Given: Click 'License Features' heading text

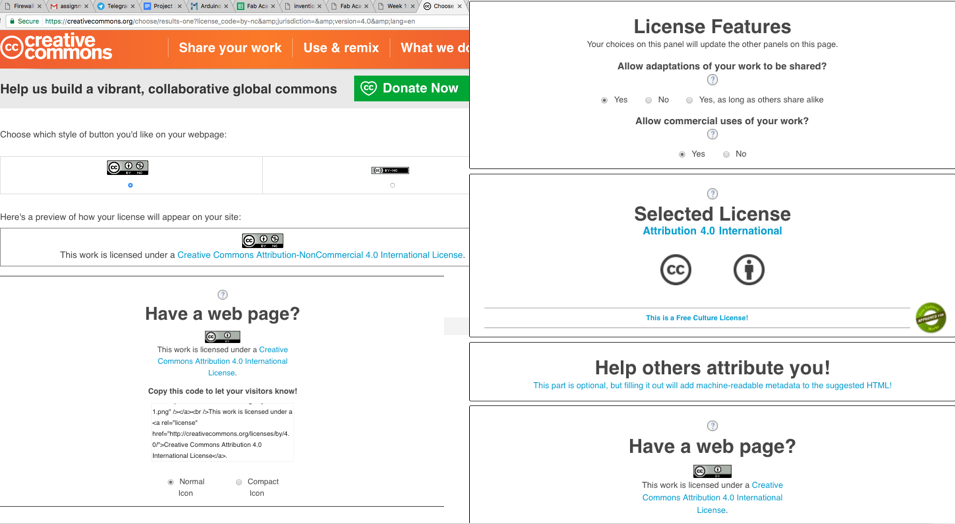Looking at the screenshot, I should [x=713, y=27].
